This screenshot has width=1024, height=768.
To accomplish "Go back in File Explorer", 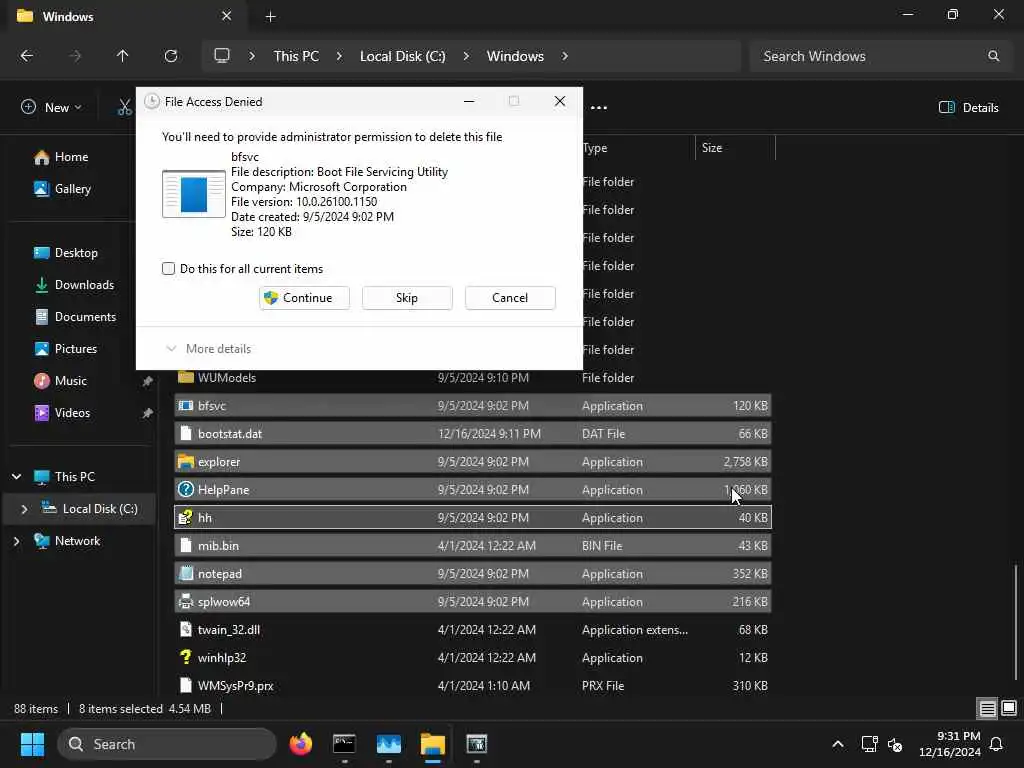I will pyautogui.click(x=27, y=56).
